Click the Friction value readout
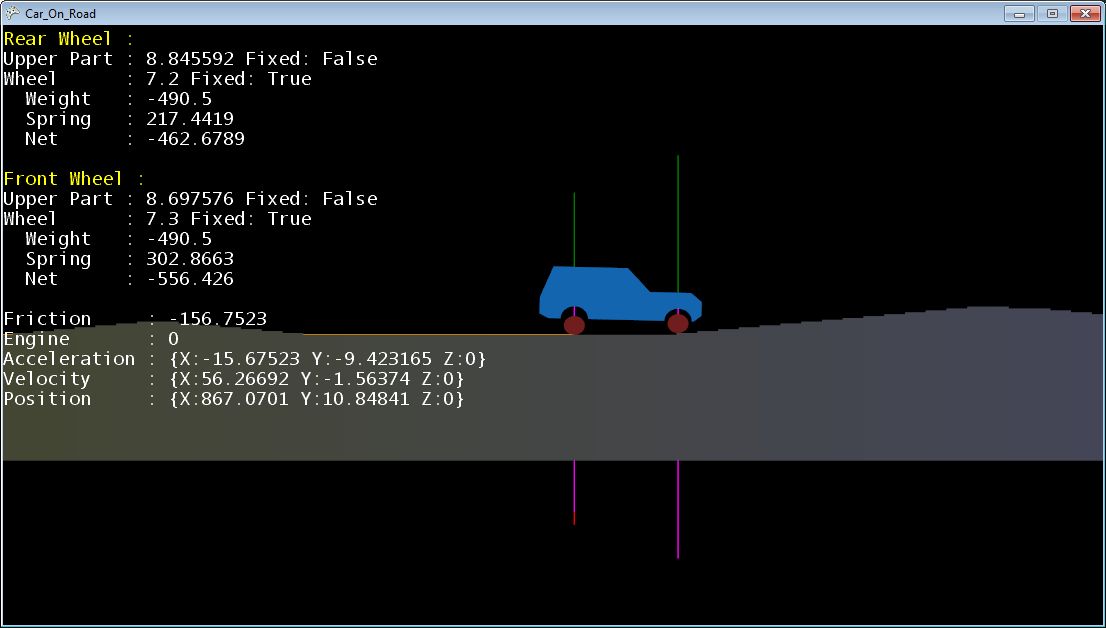The width and height of the screenshot is (1106, 628). coord(218,319)
